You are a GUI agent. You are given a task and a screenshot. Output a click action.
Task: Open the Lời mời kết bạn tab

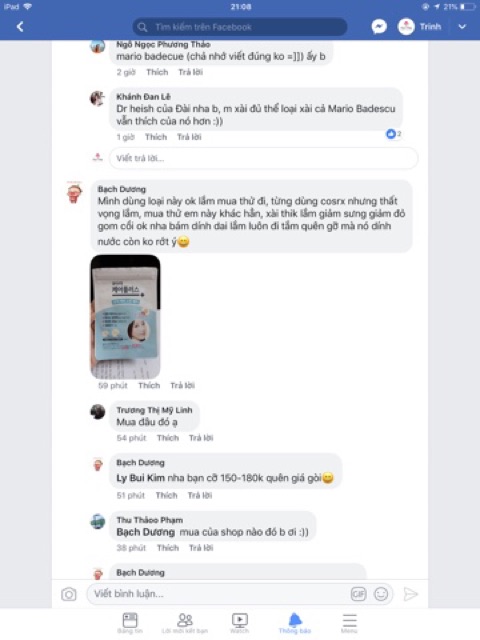click(x=184, y=623)
